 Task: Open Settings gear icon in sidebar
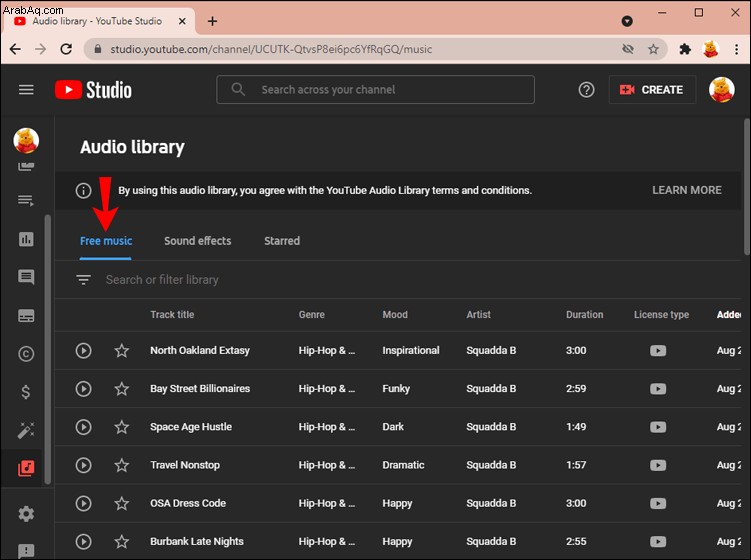[26, 514]
